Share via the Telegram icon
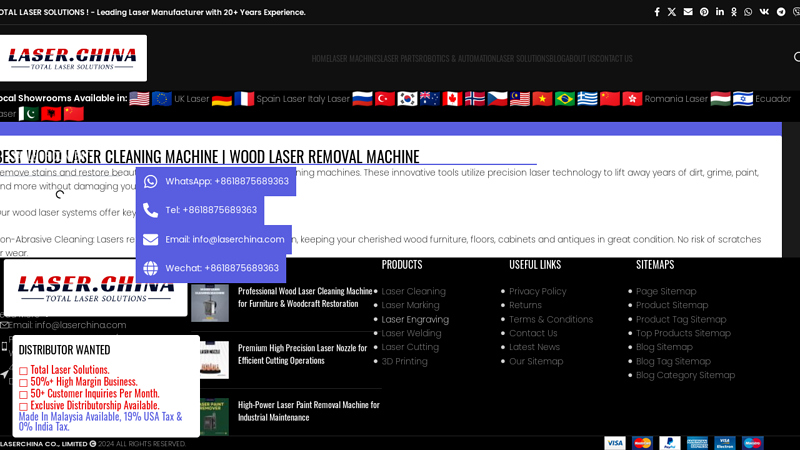800x450 pixels. 781,12
